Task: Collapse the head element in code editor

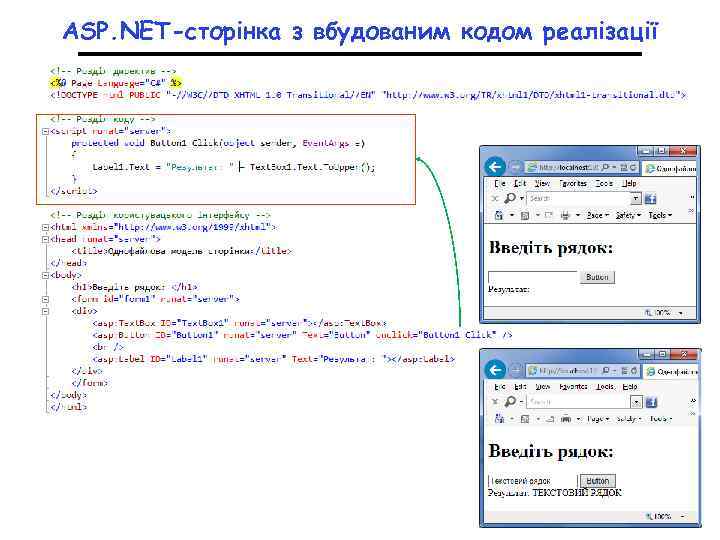Action: click(x=45, y=239)
